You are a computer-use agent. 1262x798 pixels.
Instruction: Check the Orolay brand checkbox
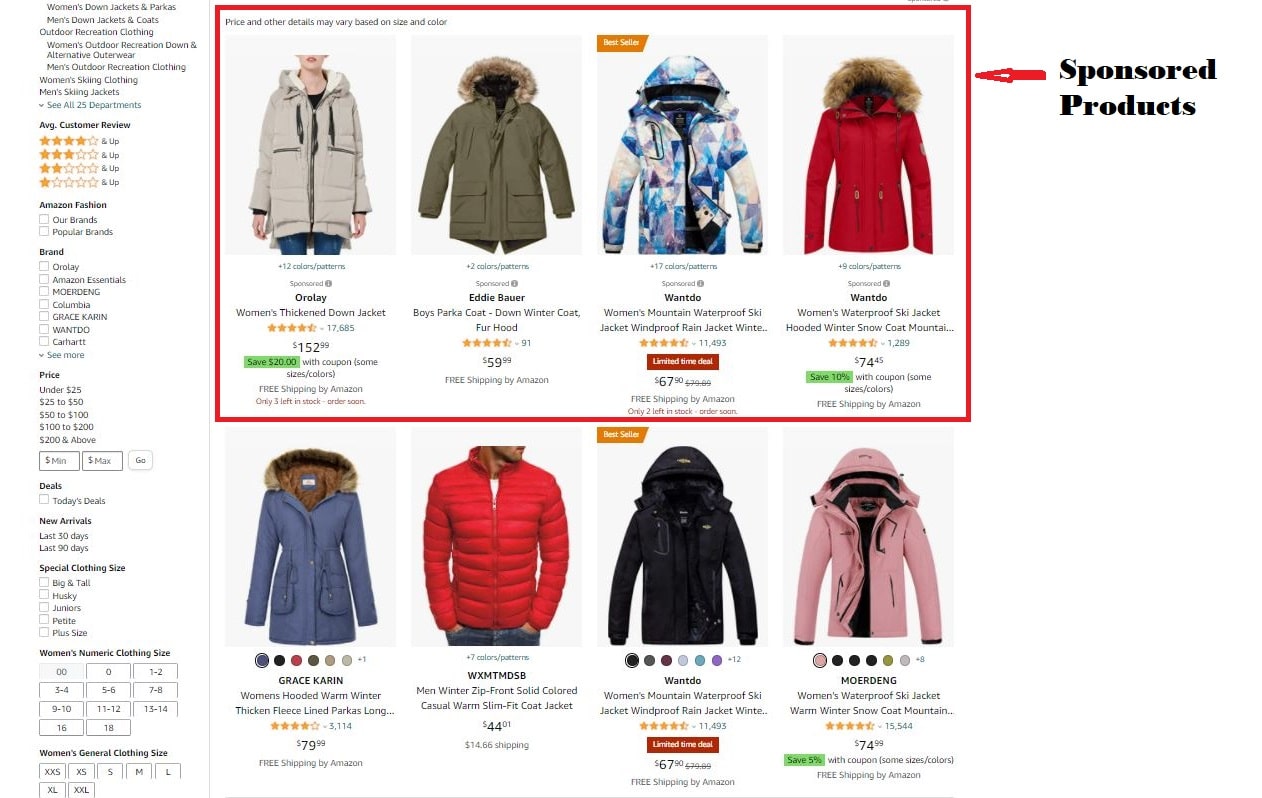44,267
